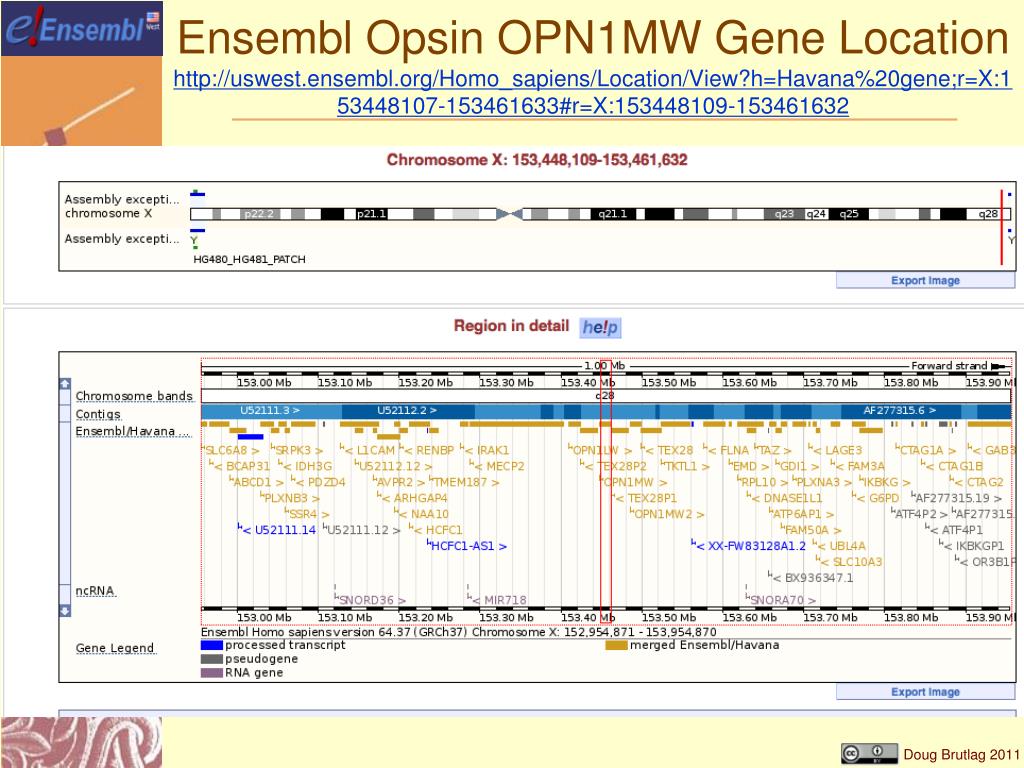Select the Chromosome bands track label
This screenshot has height=768, width=1024.
pyautogui.click(x=134, y=396)
